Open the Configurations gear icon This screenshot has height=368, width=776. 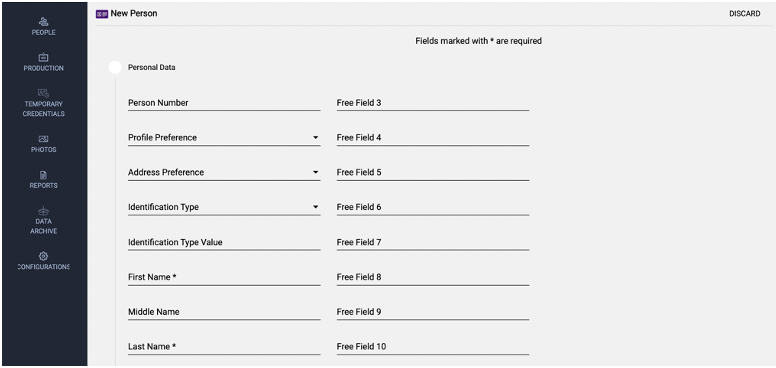click(x=44, y=256)
